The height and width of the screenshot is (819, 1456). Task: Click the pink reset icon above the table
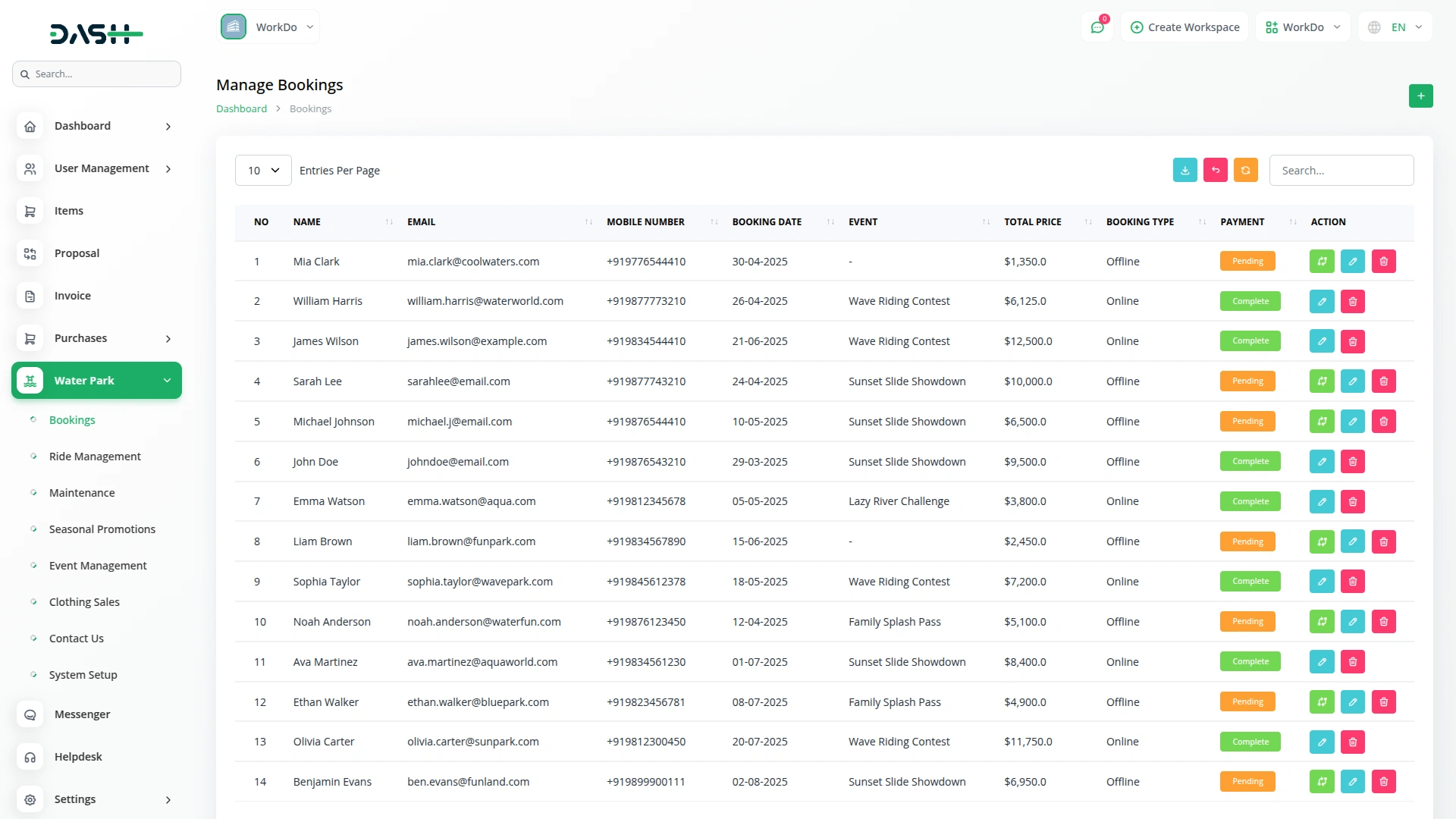[1215, 170]
